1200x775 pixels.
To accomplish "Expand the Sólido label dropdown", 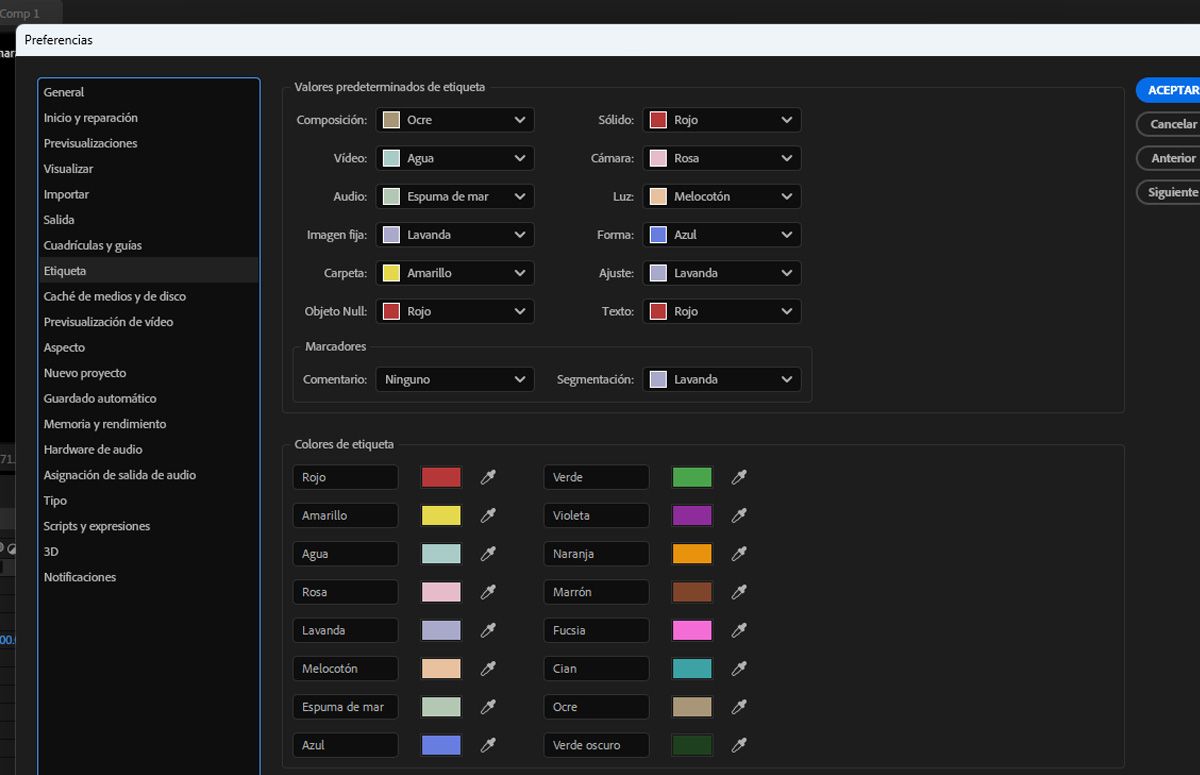I will click(x=722, y=120).
